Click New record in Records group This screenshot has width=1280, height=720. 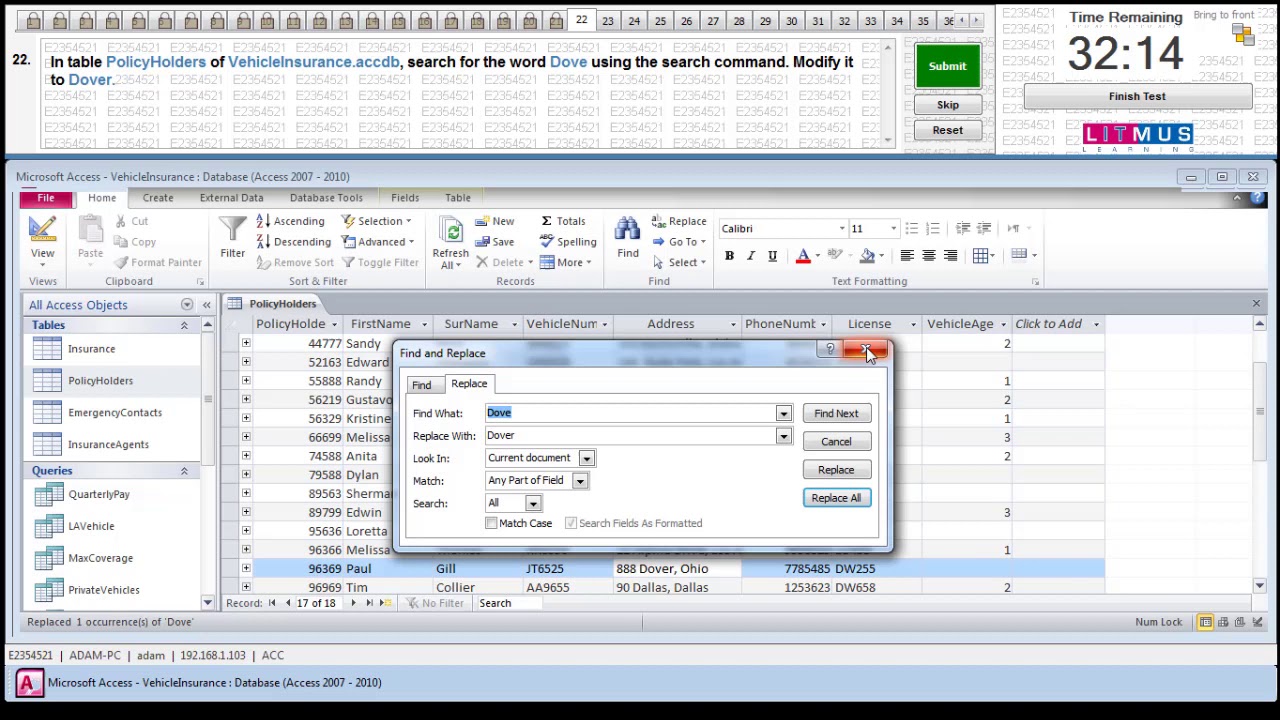(494, 221)
